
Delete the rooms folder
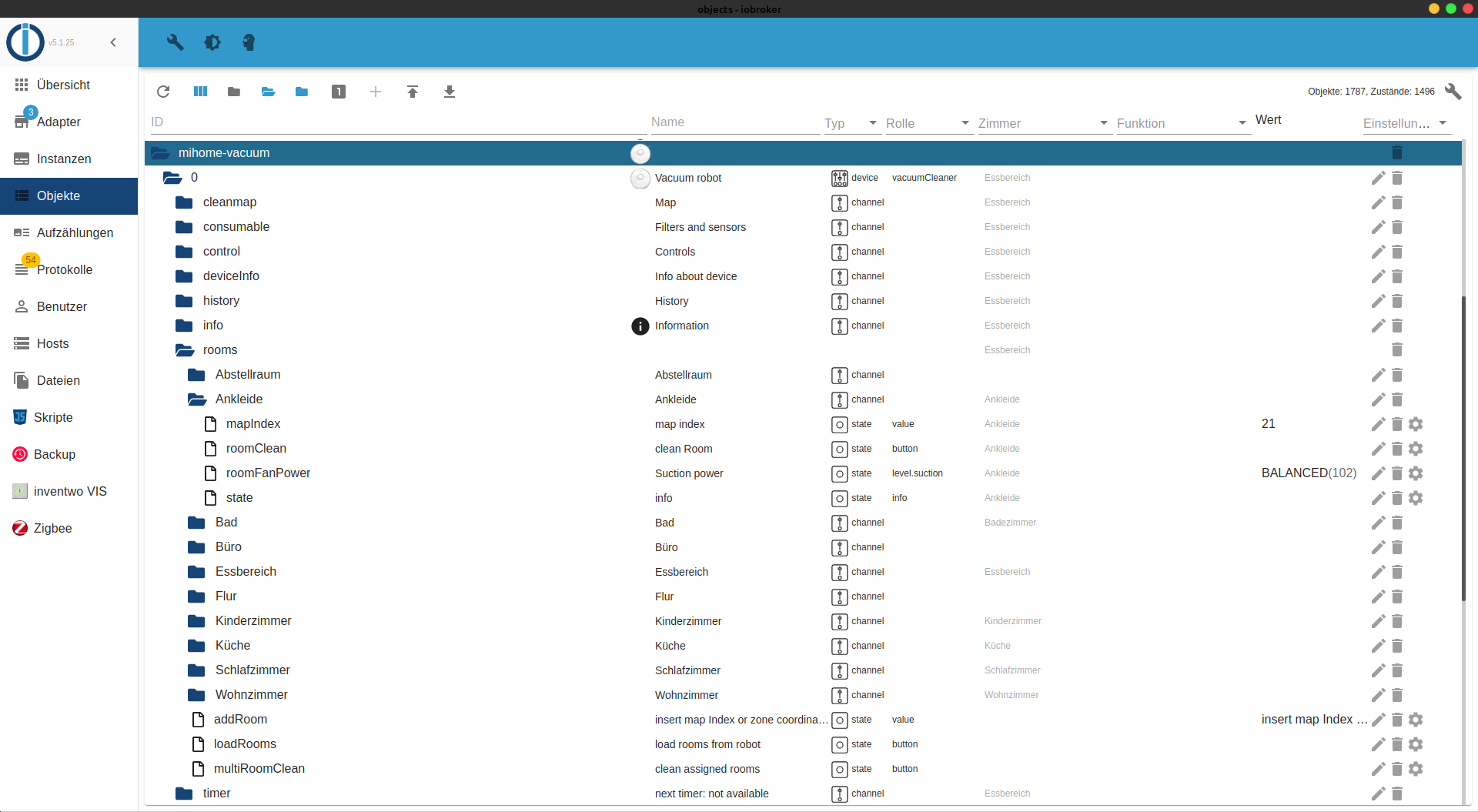click(x=1397, y=350)
